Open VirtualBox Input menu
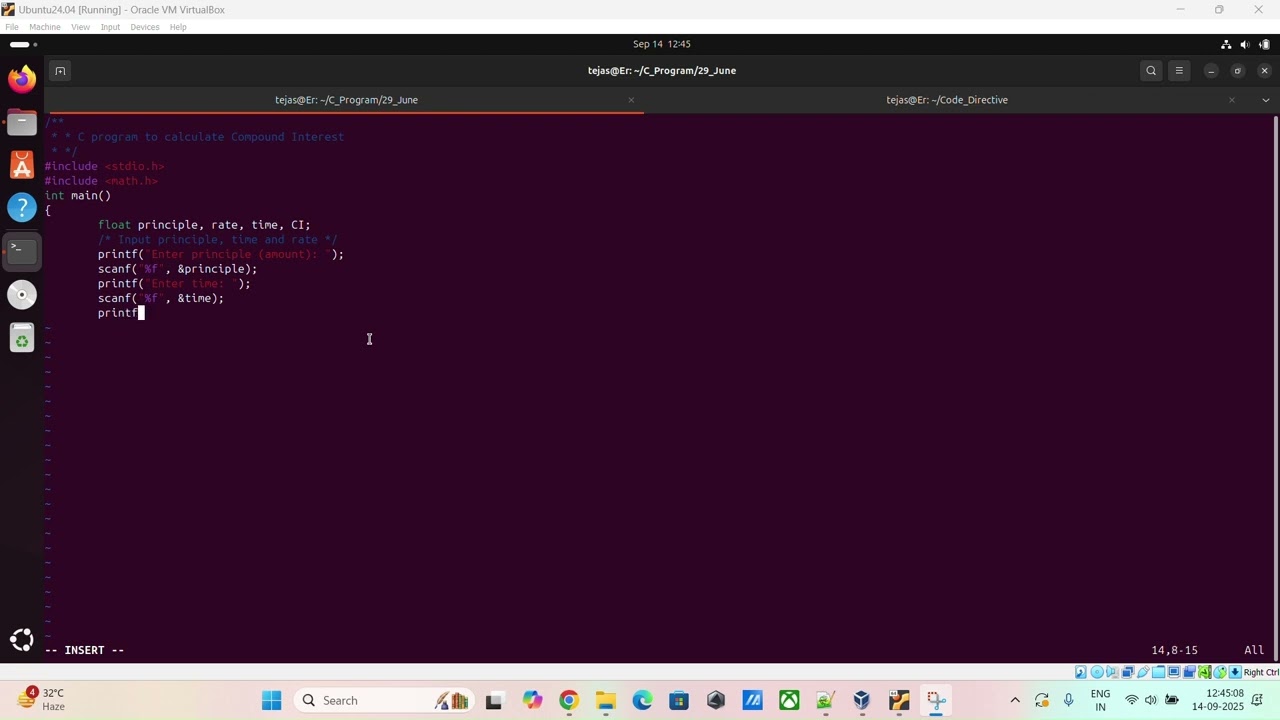1280x720 pixels. tap(110, 27)
